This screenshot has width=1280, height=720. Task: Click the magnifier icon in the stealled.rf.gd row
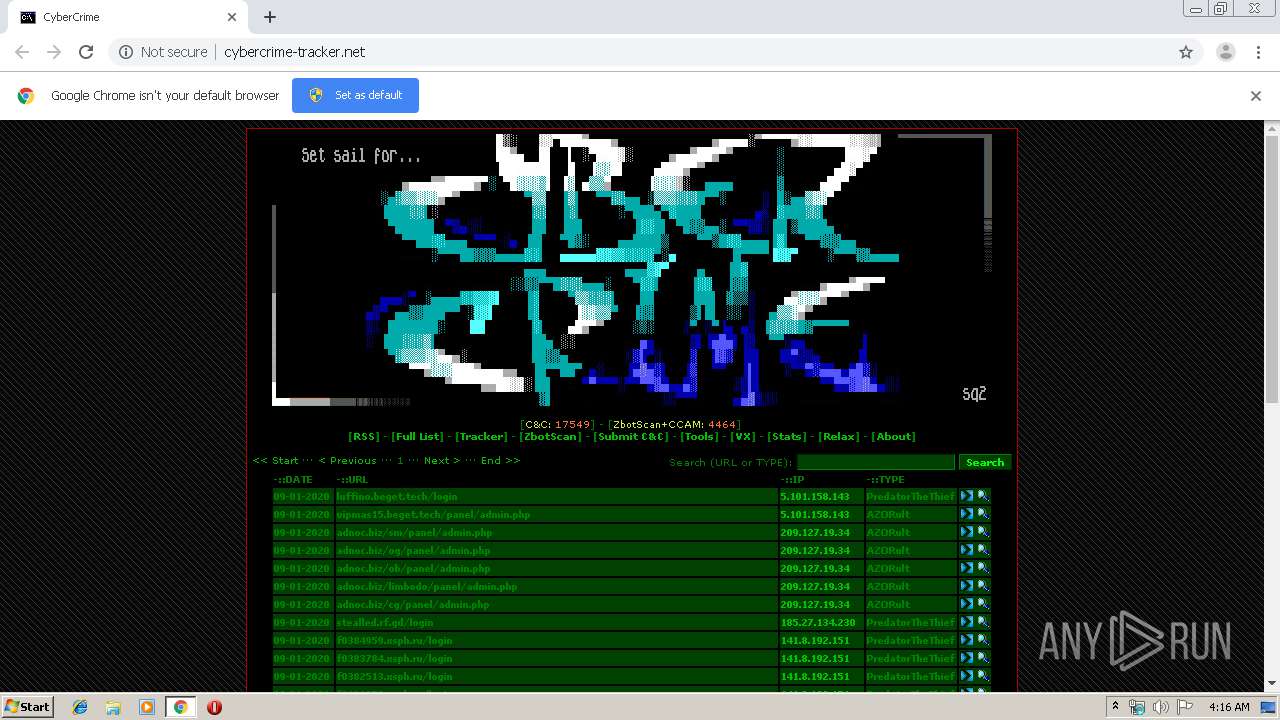[x=983, y=622]
